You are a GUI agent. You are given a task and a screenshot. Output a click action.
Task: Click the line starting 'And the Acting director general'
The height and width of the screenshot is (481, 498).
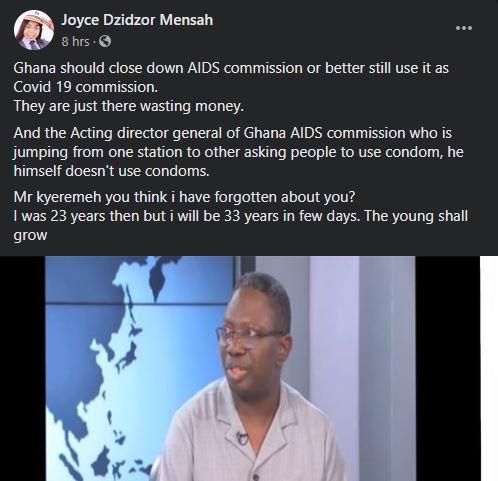[x=233, y=133]
